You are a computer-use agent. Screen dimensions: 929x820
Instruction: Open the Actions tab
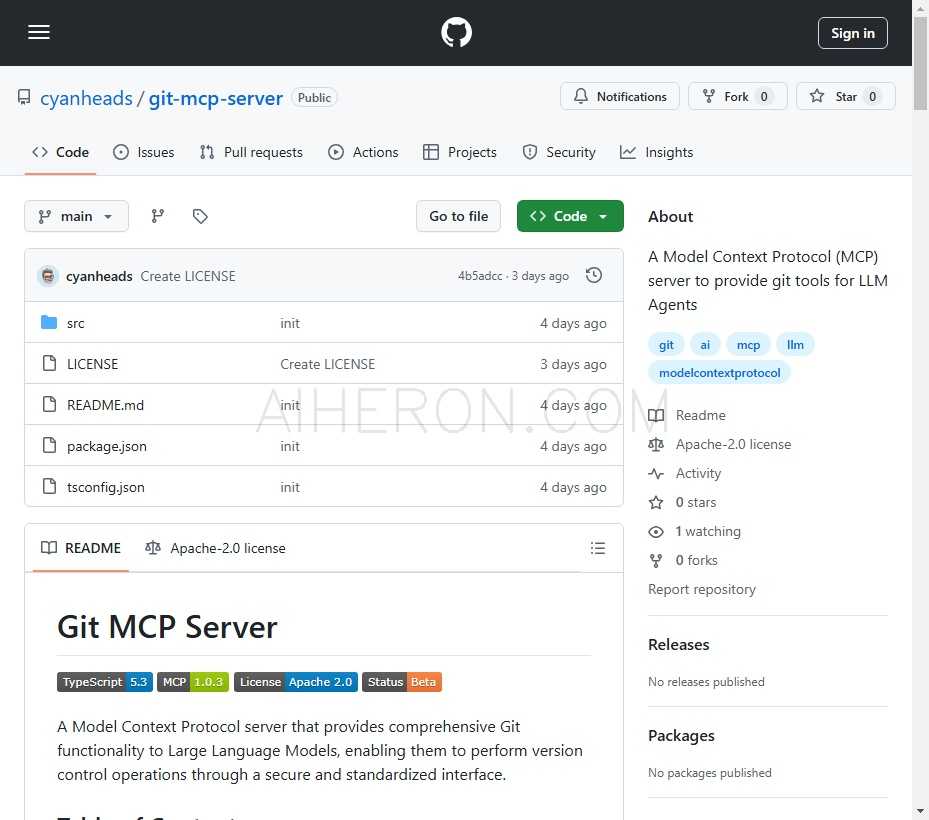363,152
